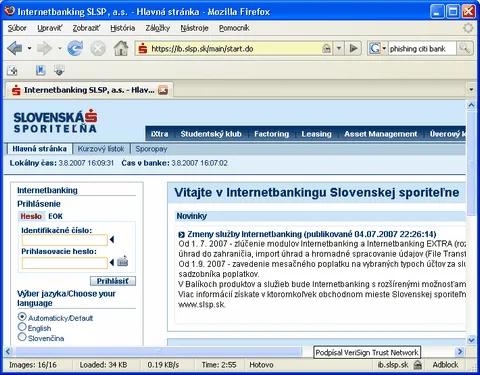Open the iXtra navigation link
The height and width of the screenshot is (375, 480).
tap(159, 134)
